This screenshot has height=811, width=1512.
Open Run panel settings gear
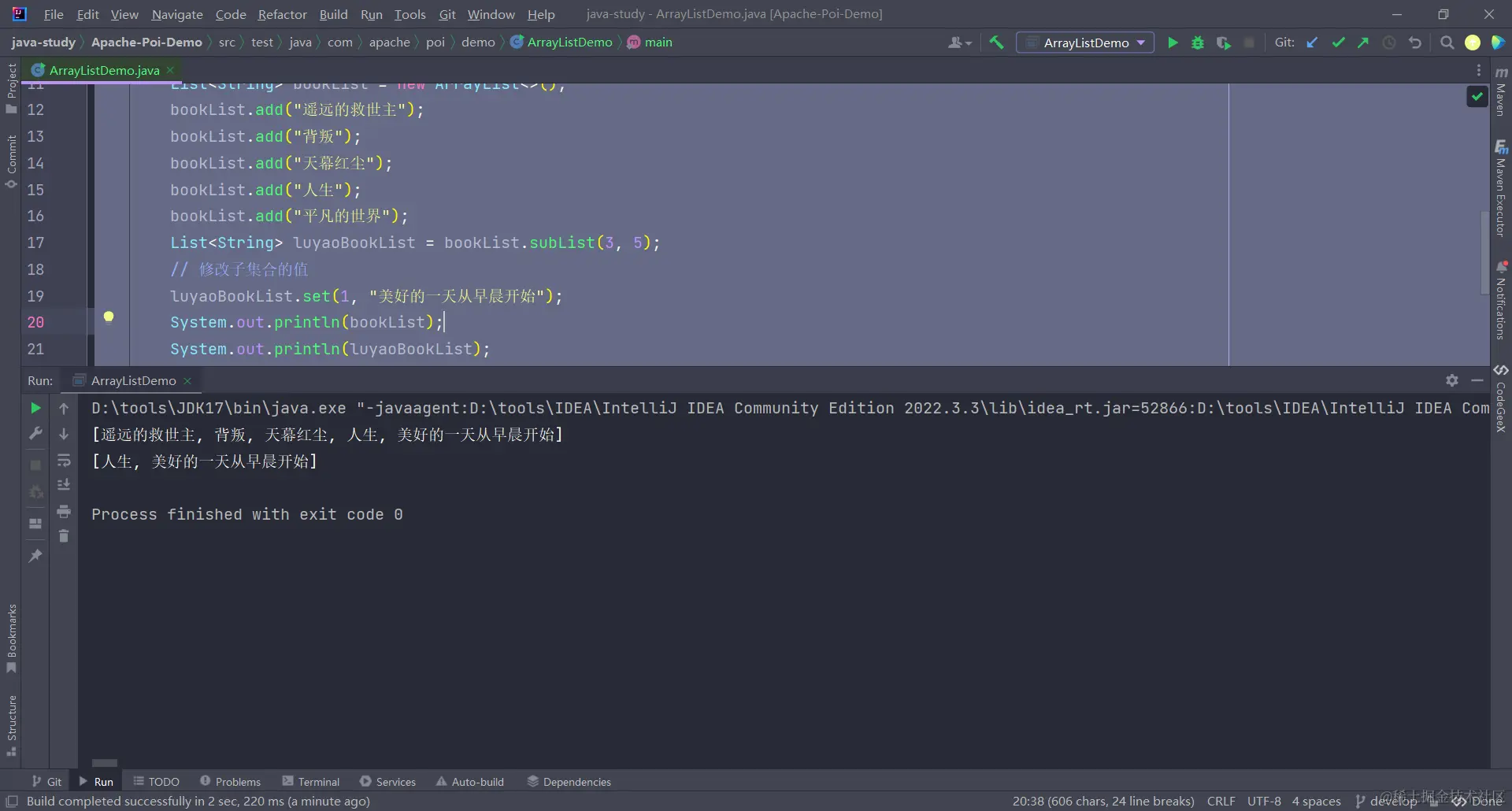(1452, 380)
